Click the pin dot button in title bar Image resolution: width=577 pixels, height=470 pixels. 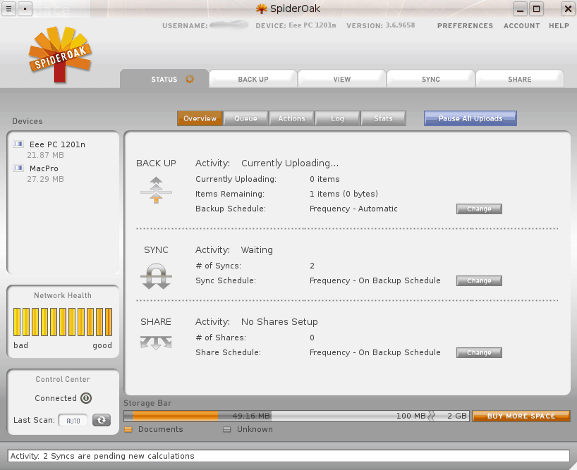[25, 9]
